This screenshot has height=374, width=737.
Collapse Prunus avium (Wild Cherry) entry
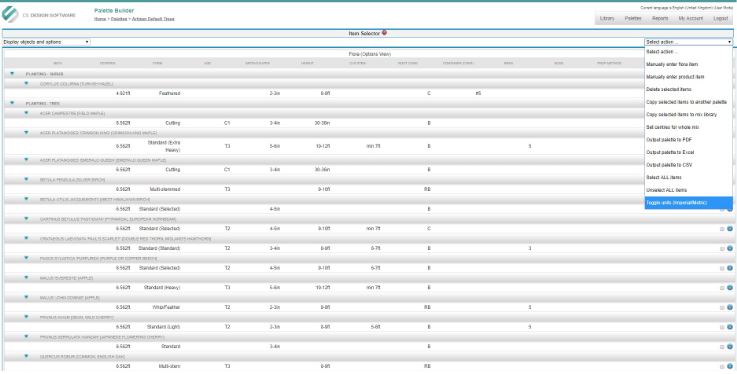pyautogui.click(x=26, y=317)
